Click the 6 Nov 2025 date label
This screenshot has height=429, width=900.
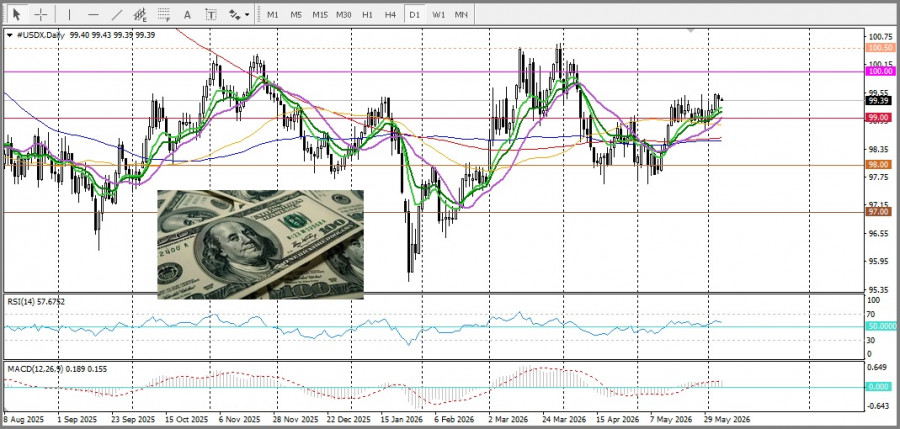tap(239, 419)
